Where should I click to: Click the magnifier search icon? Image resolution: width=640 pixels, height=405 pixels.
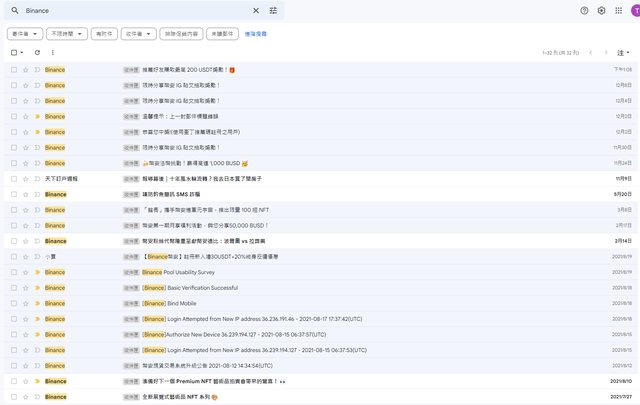15,10
